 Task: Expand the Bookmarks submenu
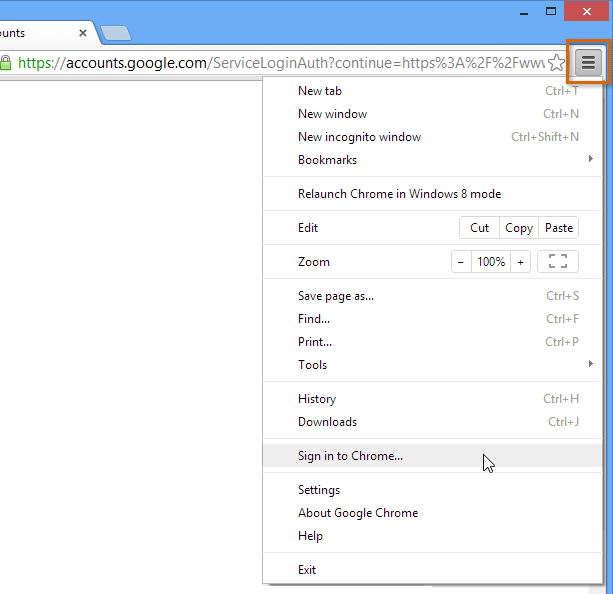(x=432, y=160)
